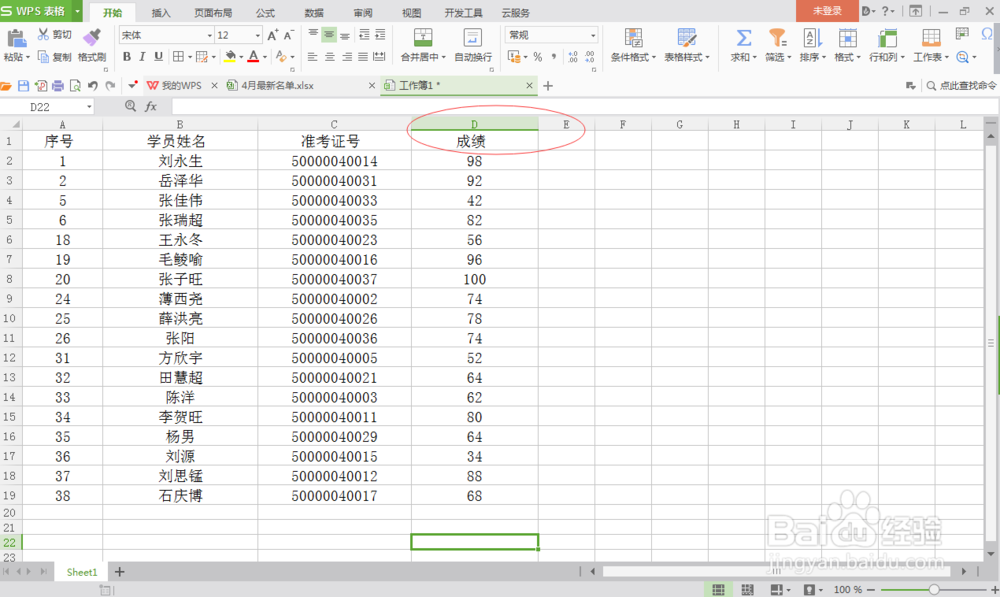Open the 格式 format menu
The height and width of the screenshot is (597, 1000).
point(848,45)
